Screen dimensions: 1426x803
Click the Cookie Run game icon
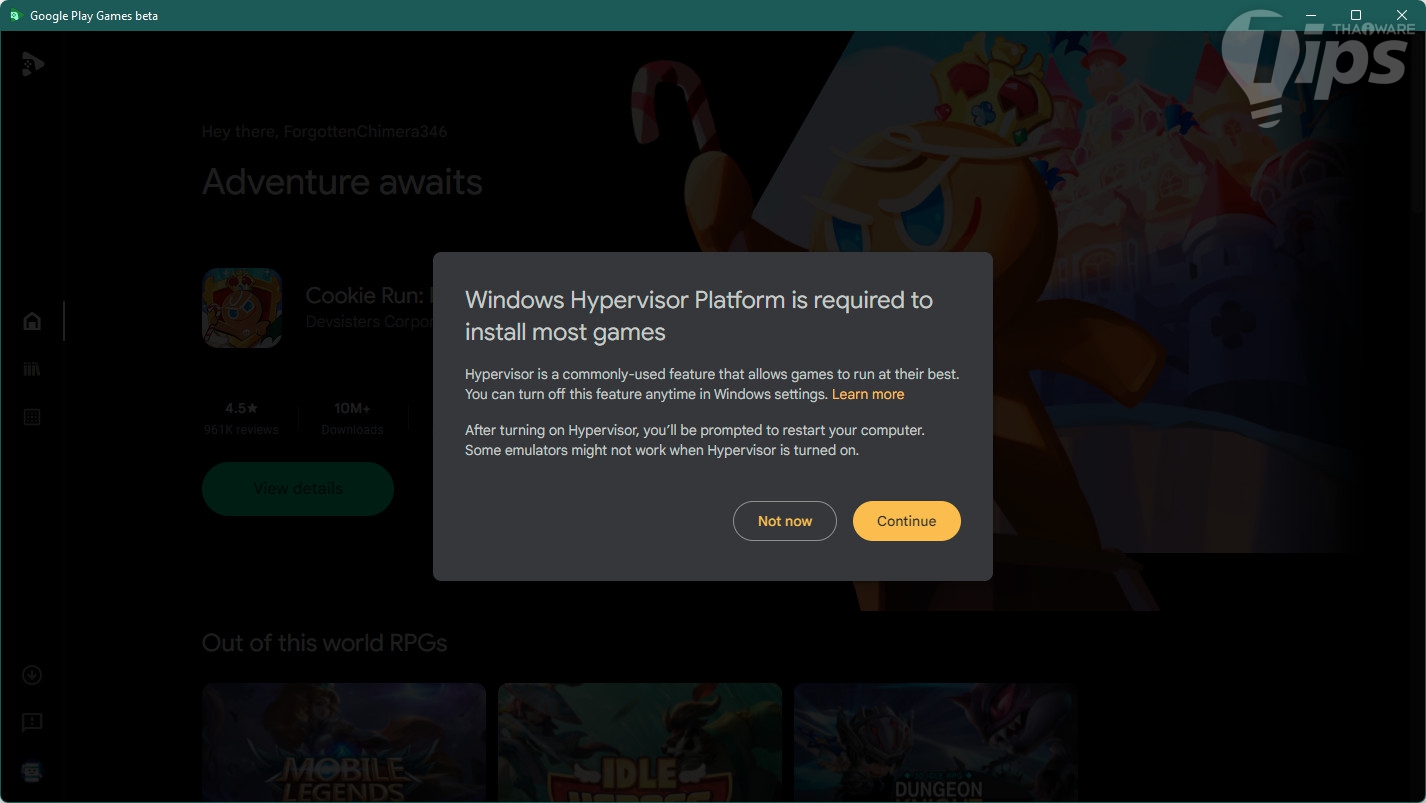(x=242, y=308)
